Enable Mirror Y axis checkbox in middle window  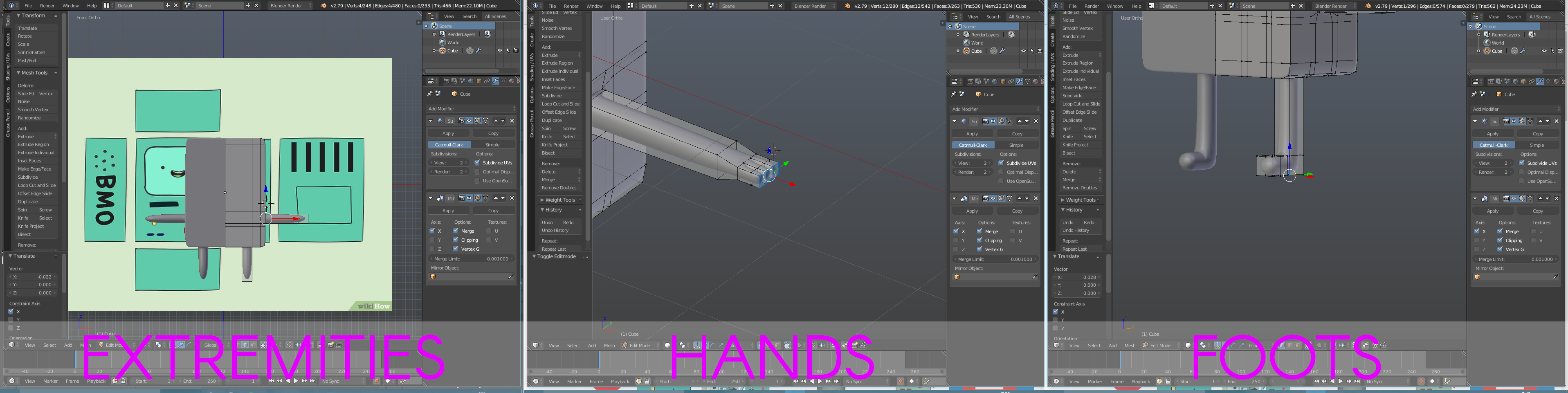pyautogui.click(x=956, y=240)
